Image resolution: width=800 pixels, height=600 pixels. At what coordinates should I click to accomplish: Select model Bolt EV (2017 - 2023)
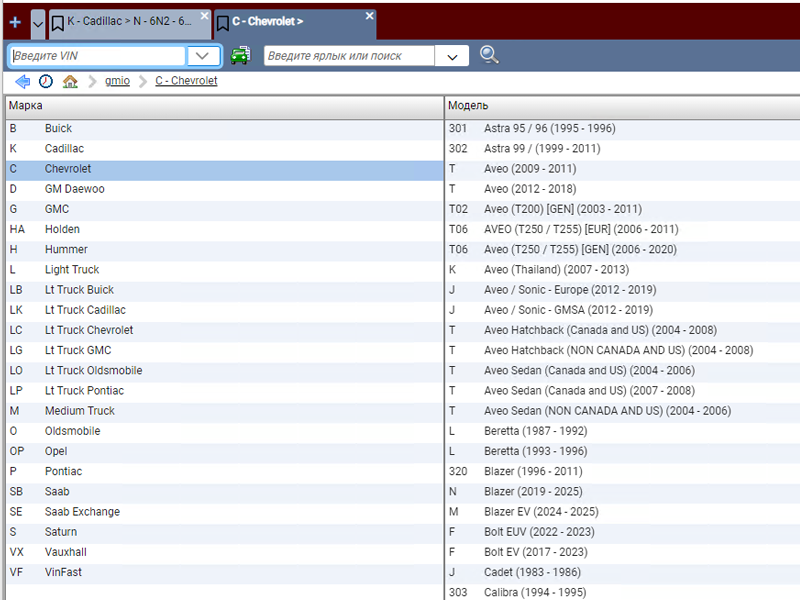coord(622,552)
